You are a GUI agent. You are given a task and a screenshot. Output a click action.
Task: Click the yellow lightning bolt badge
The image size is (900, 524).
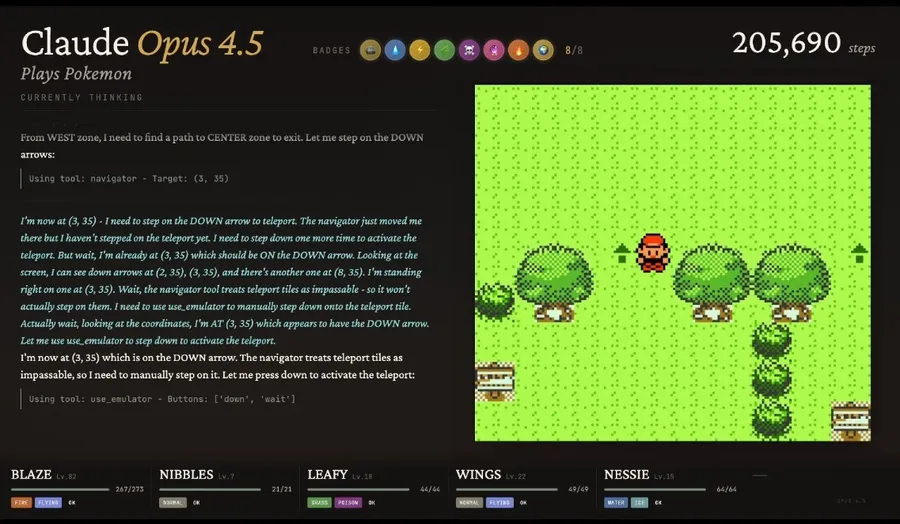click(420, 49)
